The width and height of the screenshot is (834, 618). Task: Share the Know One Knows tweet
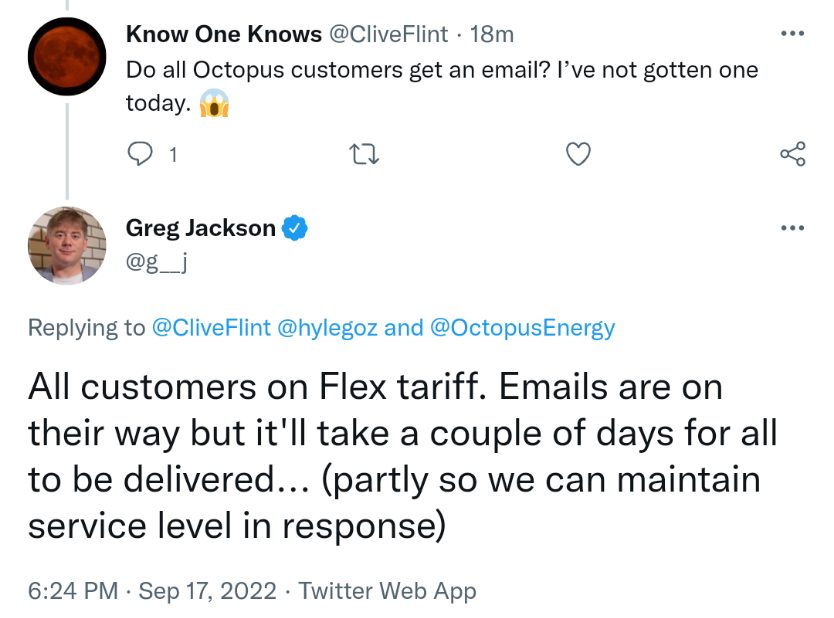[792, 154]
